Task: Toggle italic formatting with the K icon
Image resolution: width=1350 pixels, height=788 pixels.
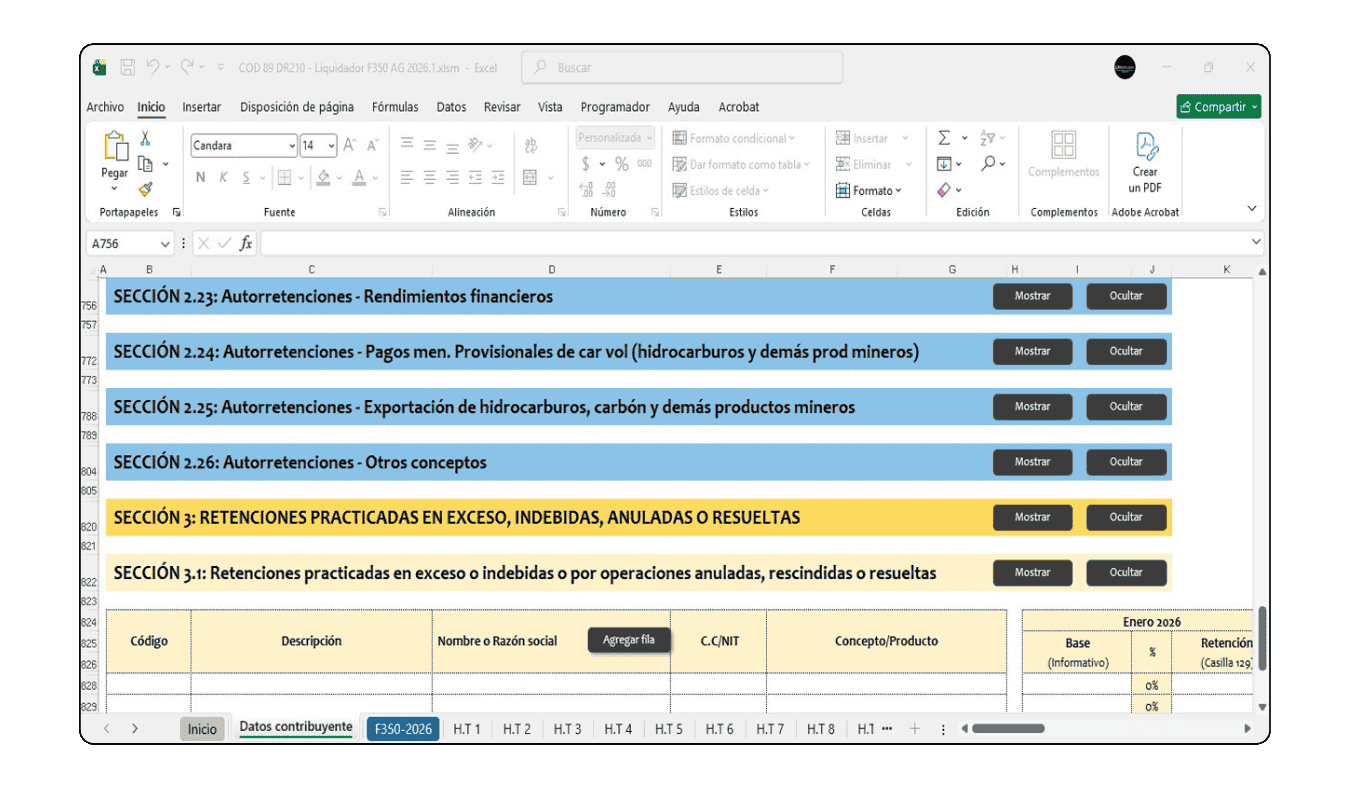Action: 223,177
